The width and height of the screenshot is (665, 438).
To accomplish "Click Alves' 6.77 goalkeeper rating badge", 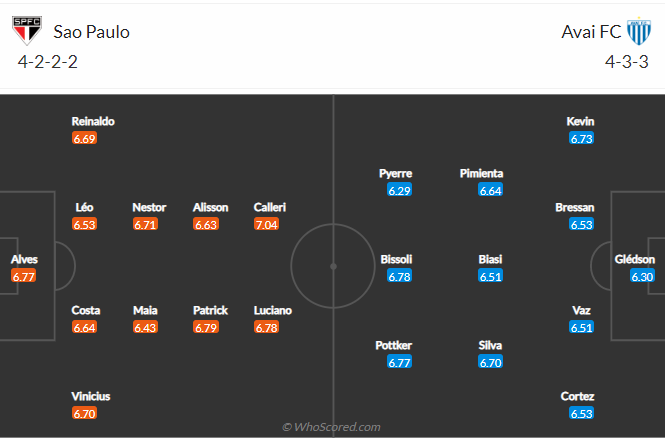I will 23,276.
